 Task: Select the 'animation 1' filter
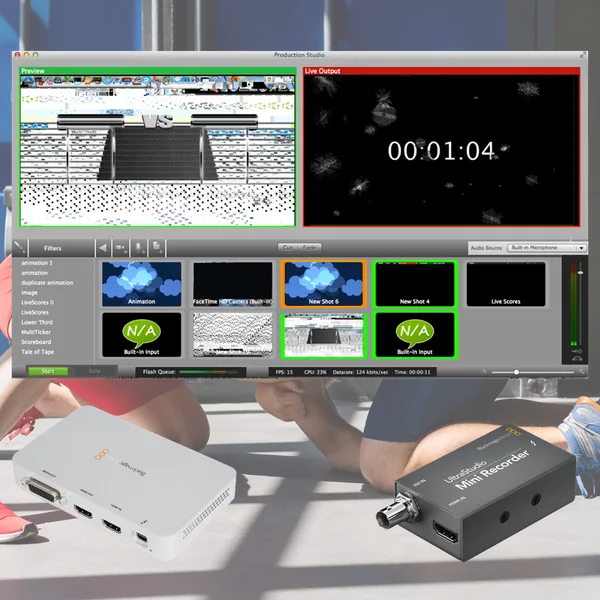point(37,263)
